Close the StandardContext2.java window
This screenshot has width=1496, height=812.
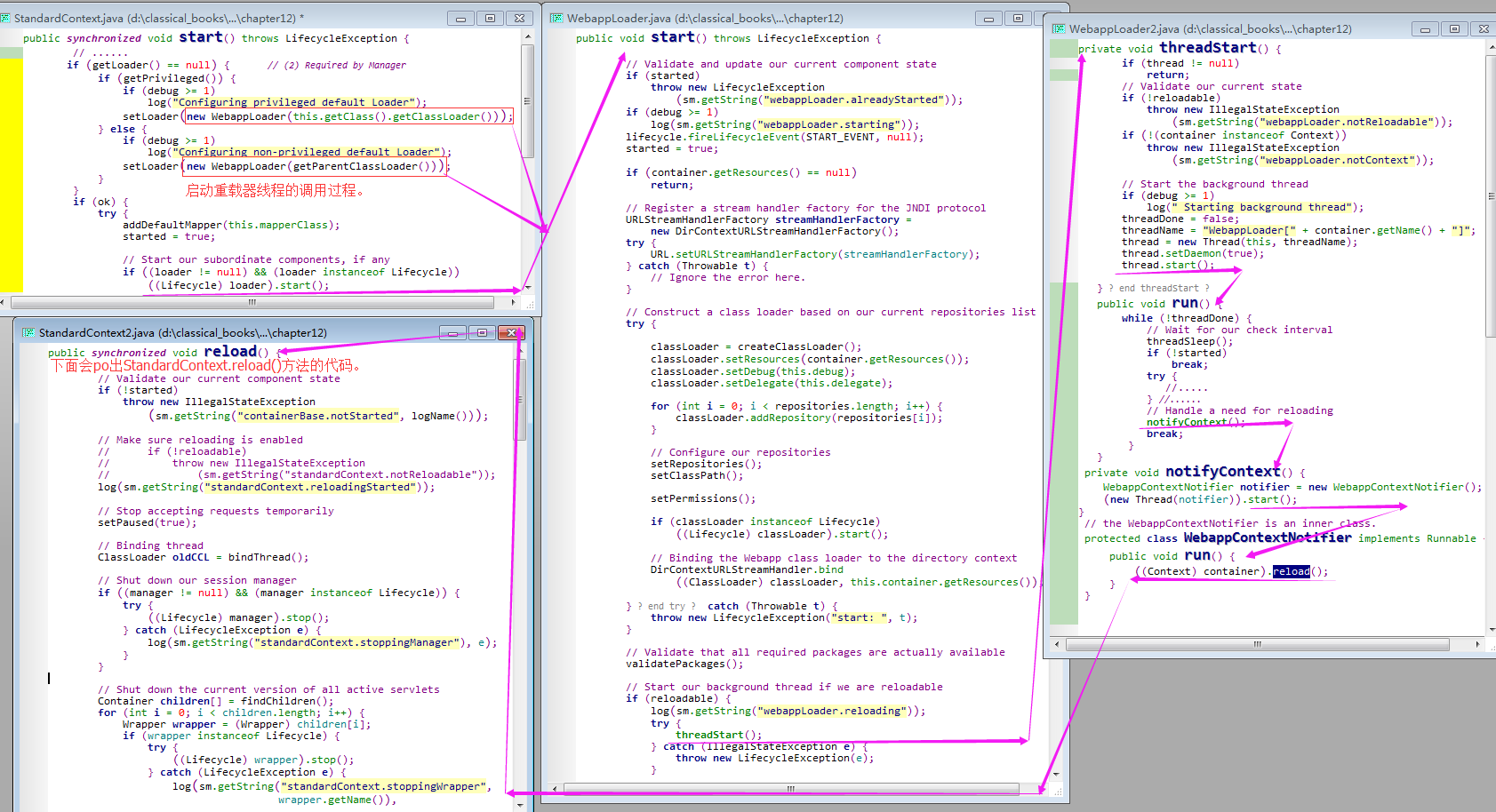511,332
